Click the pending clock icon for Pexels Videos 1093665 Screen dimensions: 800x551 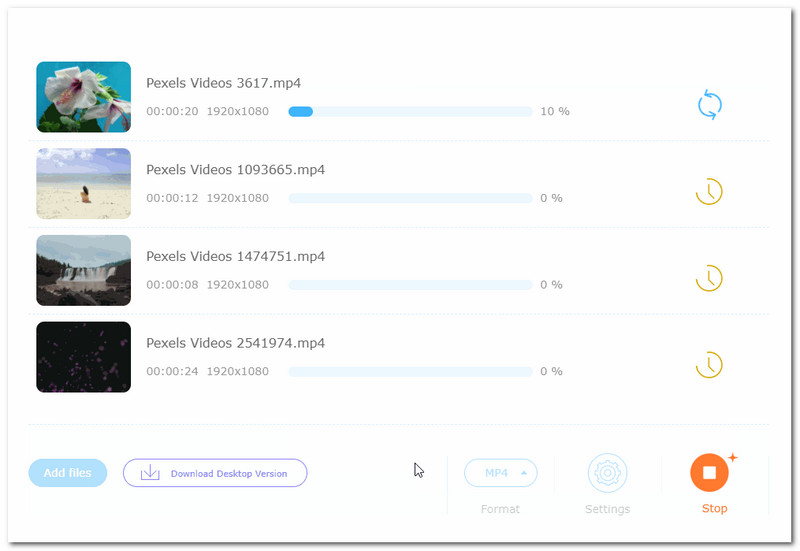tap(709, 192)
